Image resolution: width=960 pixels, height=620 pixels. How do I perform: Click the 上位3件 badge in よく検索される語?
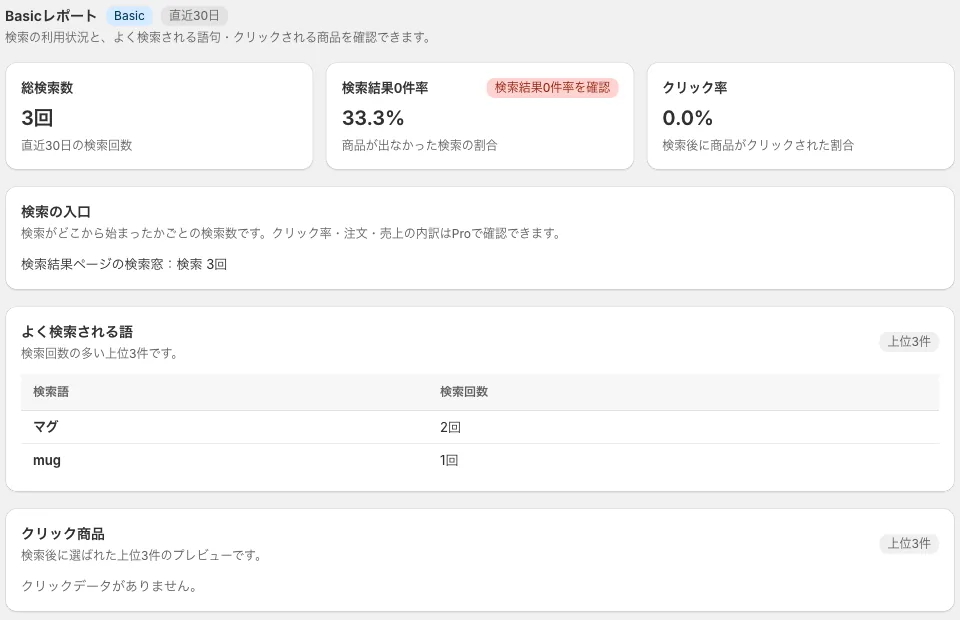pos(909,342)
